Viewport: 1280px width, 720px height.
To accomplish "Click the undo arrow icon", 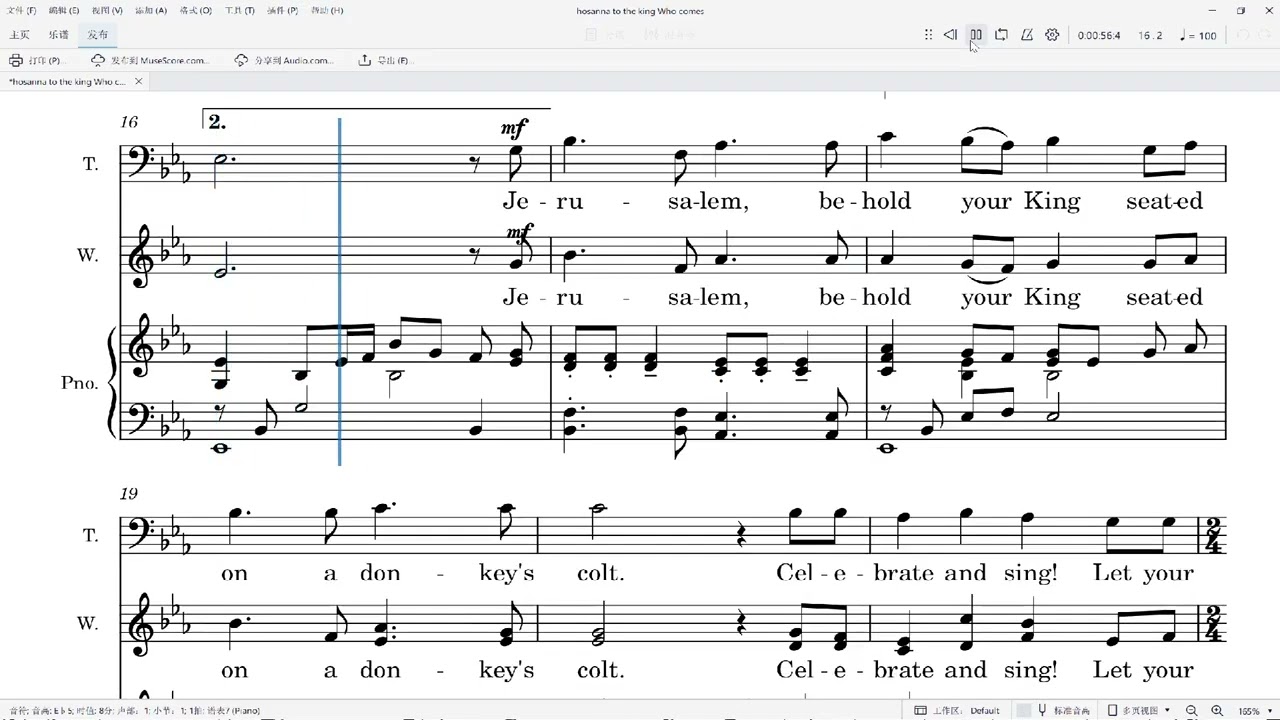I will (1243, 35).
